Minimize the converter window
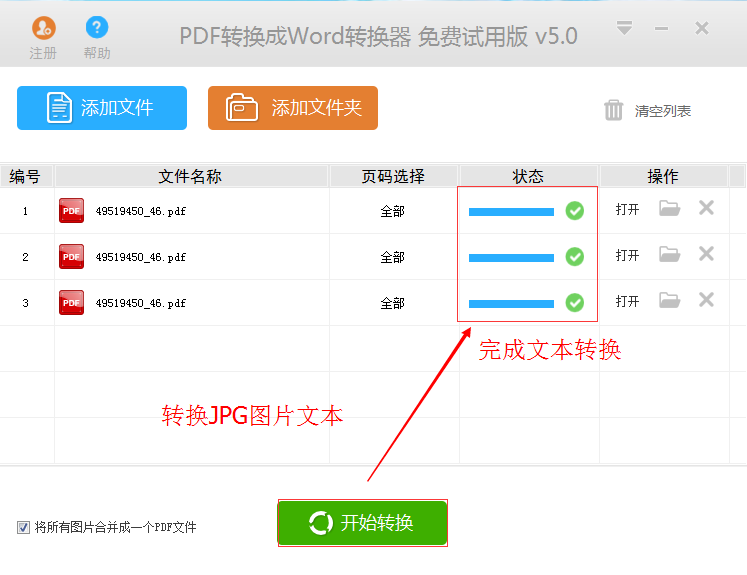This screenshot has width=747, height=575. tap(661, 29)
